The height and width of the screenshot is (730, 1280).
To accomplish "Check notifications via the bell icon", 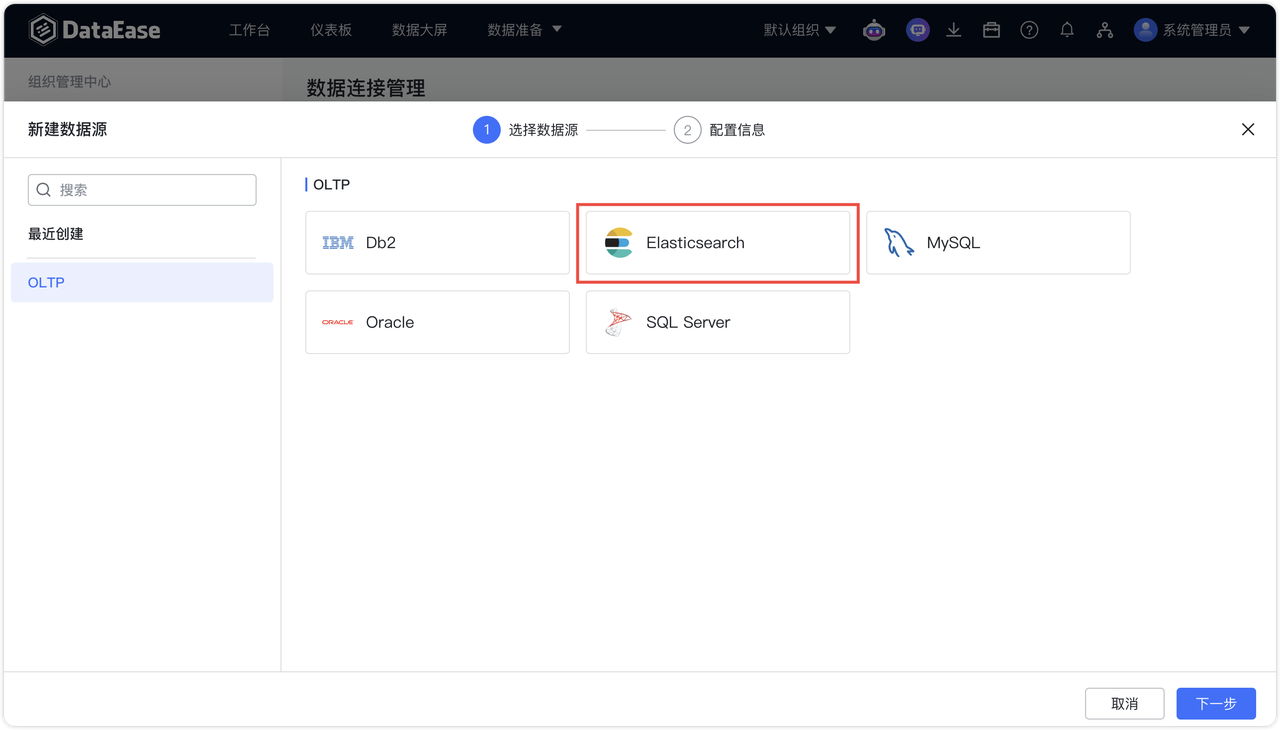I will [x=1066, y=29].
